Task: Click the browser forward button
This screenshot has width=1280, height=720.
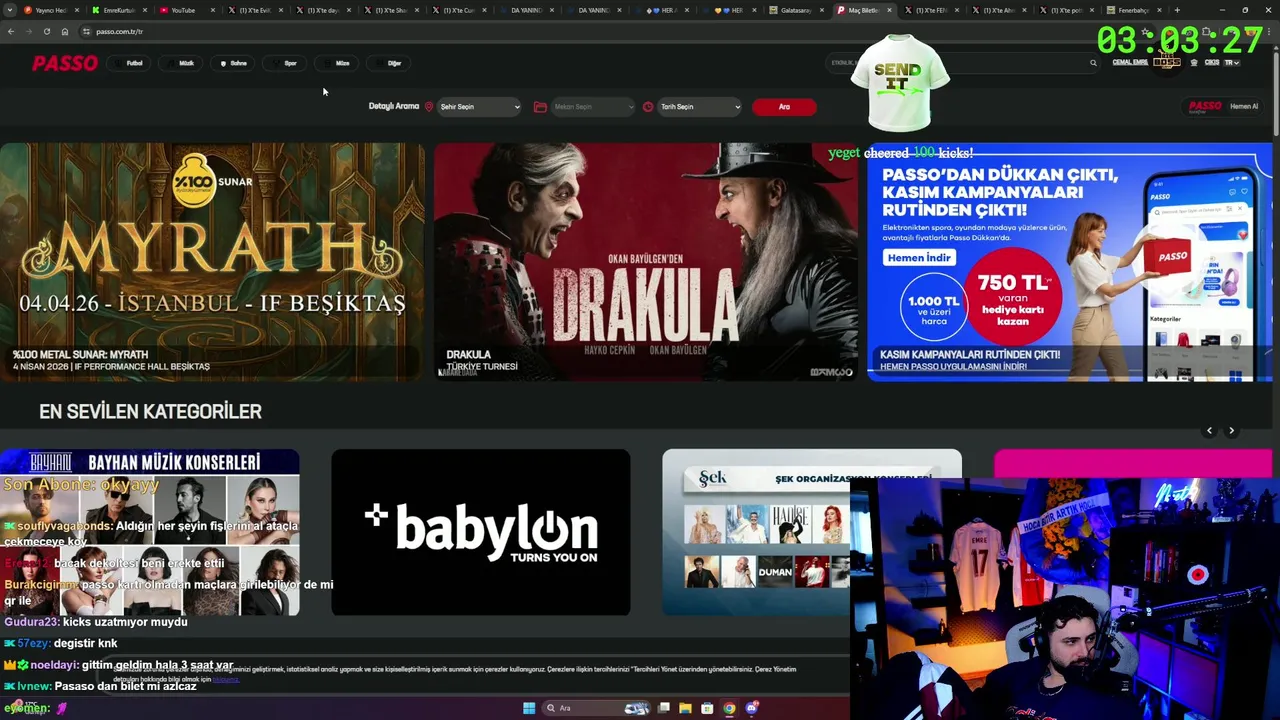Action: pyautogui.click(x=28, y=31)
